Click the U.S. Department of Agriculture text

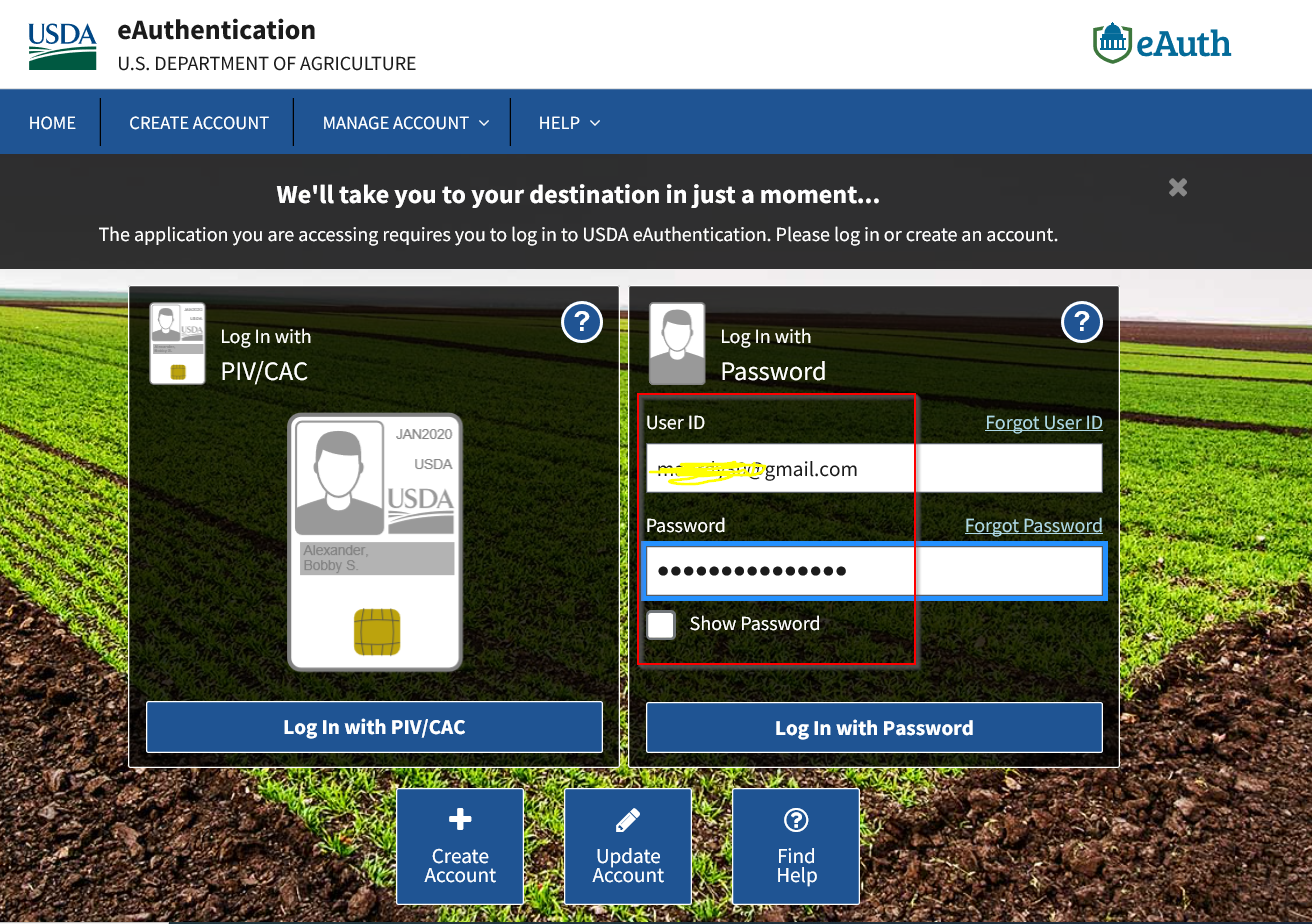coord(266,63)
